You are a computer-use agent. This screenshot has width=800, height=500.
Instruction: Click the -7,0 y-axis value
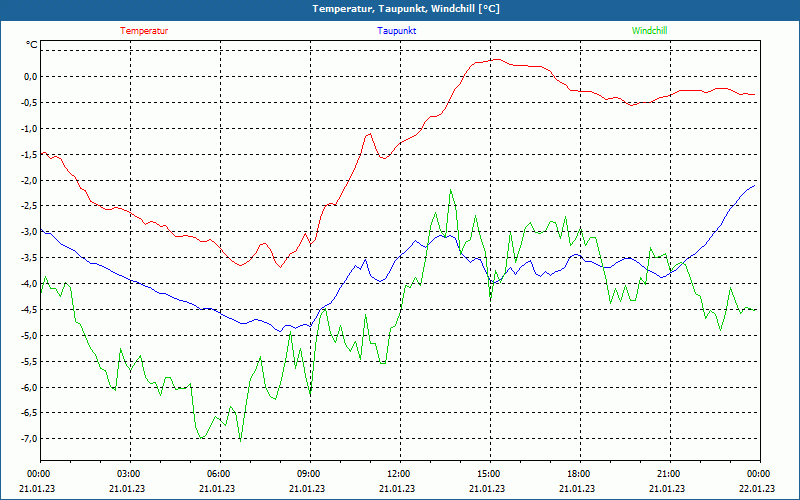click(30, 439)
